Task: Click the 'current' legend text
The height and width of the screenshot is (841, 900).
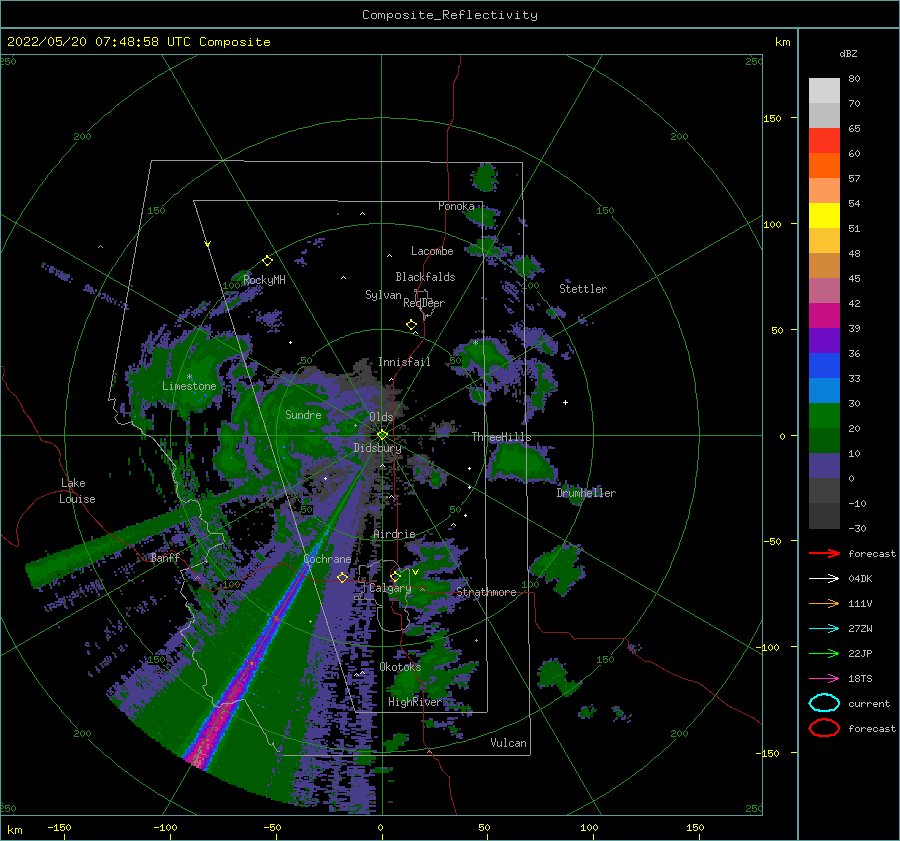Action: click(x=868, y=703)
